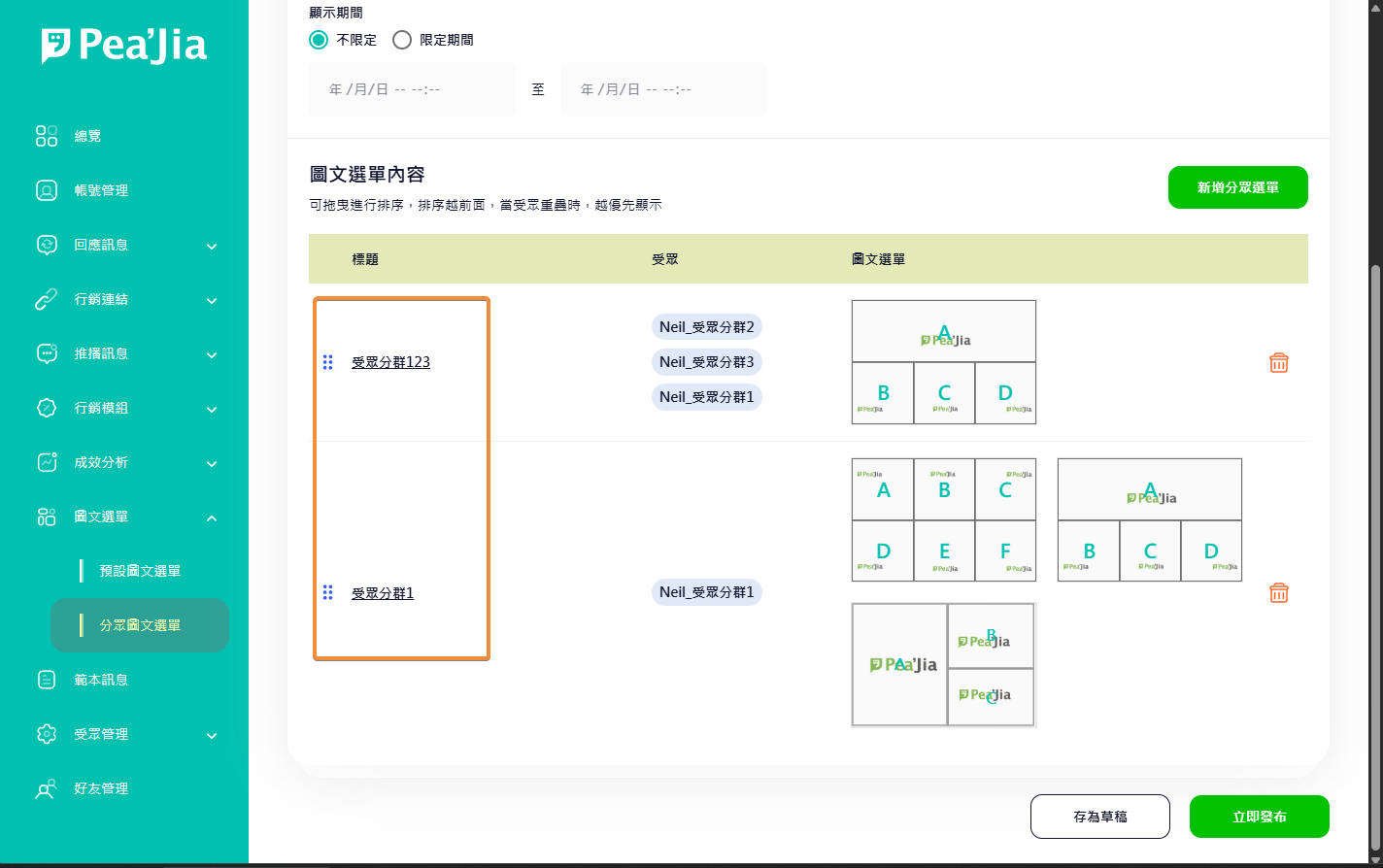Image resolution: width=1383 pixels, height=868 pixels.
Task: Click drag handle beside 受眾分群123
Action: (x=328, y=362)
